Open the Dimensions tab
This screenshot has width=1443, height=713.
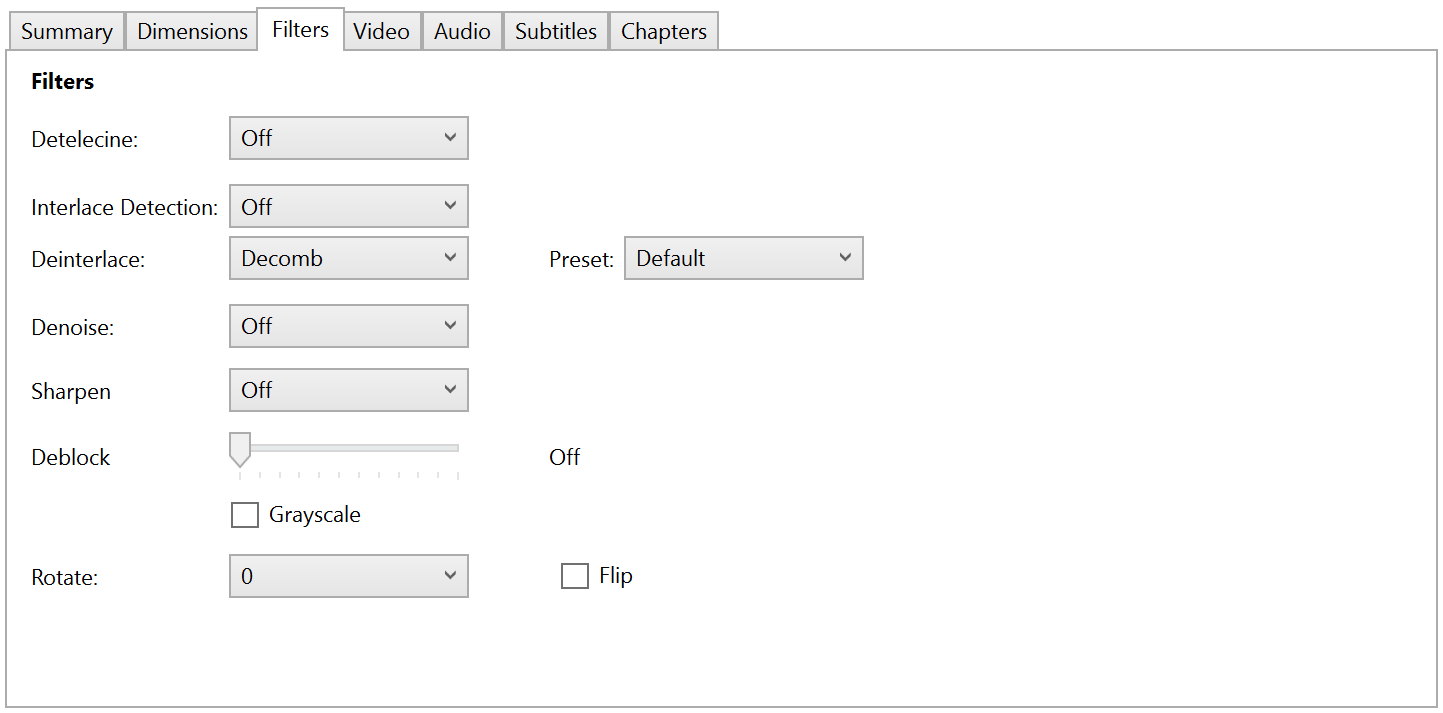pos(192,31)
